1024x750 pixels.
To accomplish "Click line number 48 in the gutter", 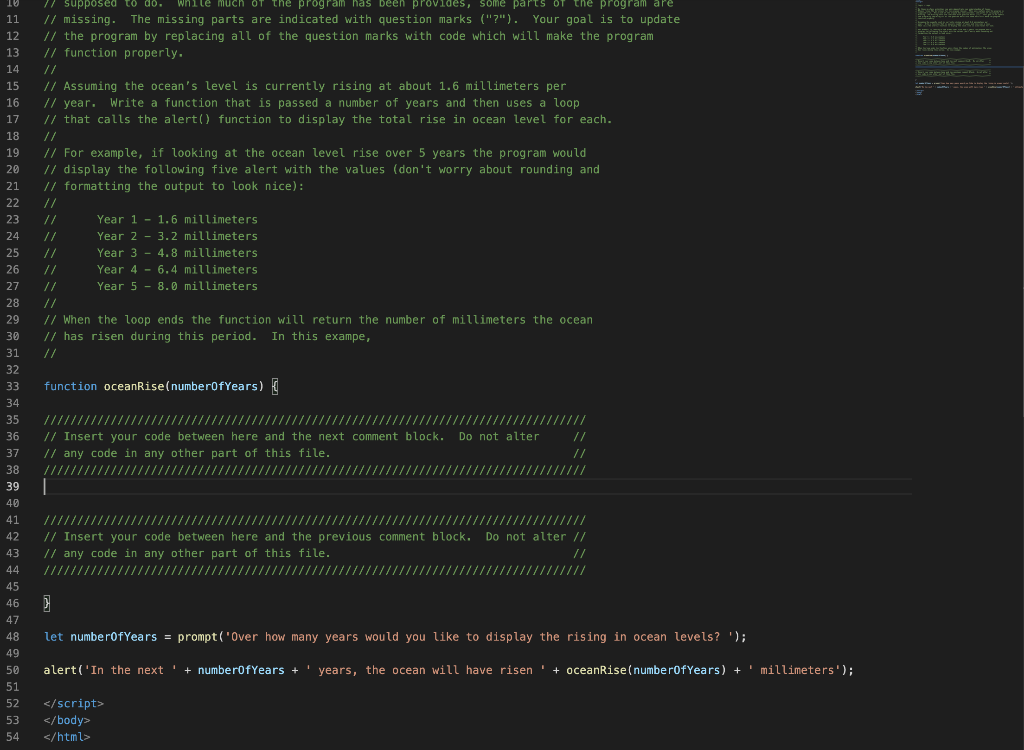I will tap(12, 637).
